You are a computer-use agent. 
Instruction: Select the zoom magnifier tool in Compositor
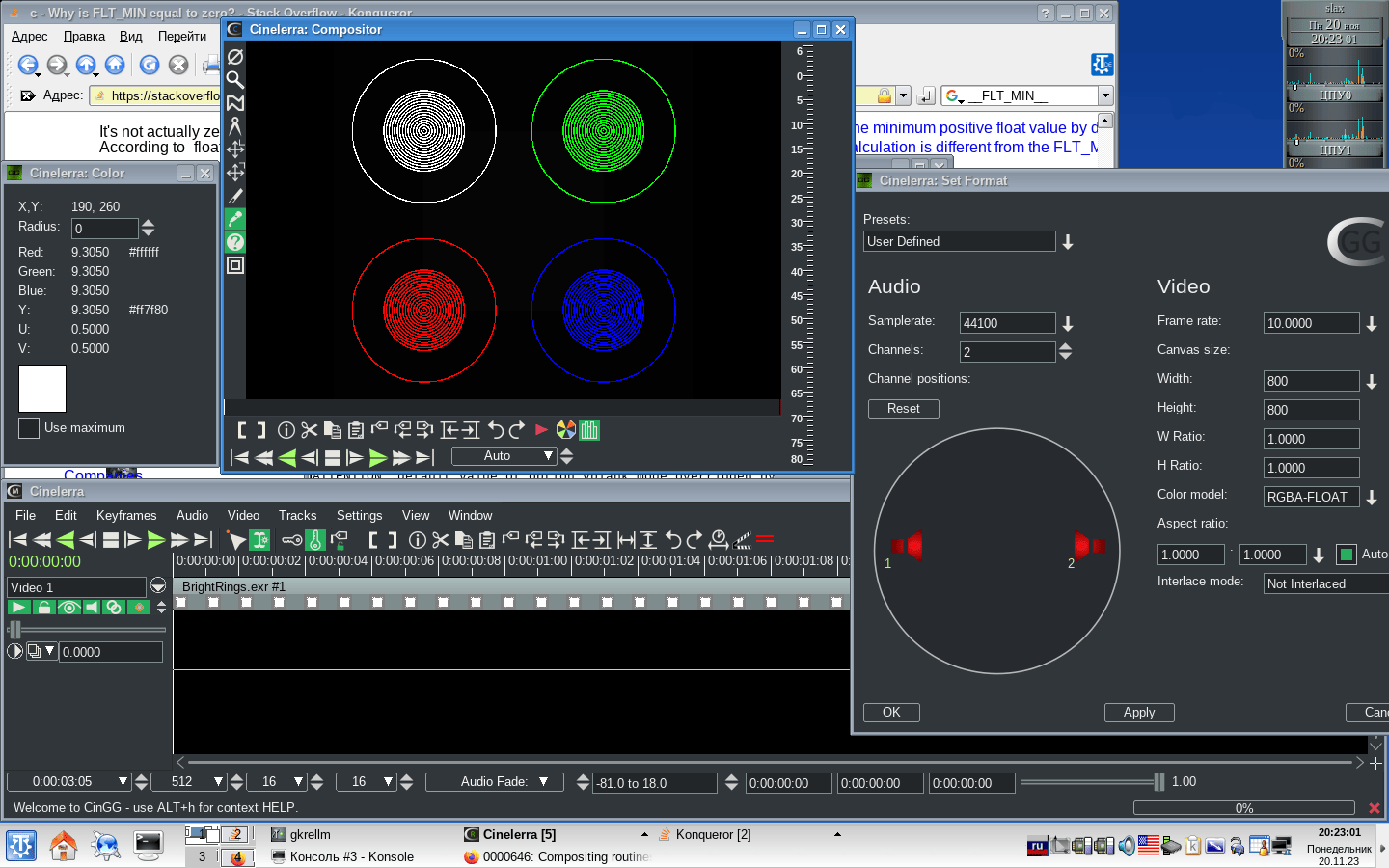(x=235, y=80)
